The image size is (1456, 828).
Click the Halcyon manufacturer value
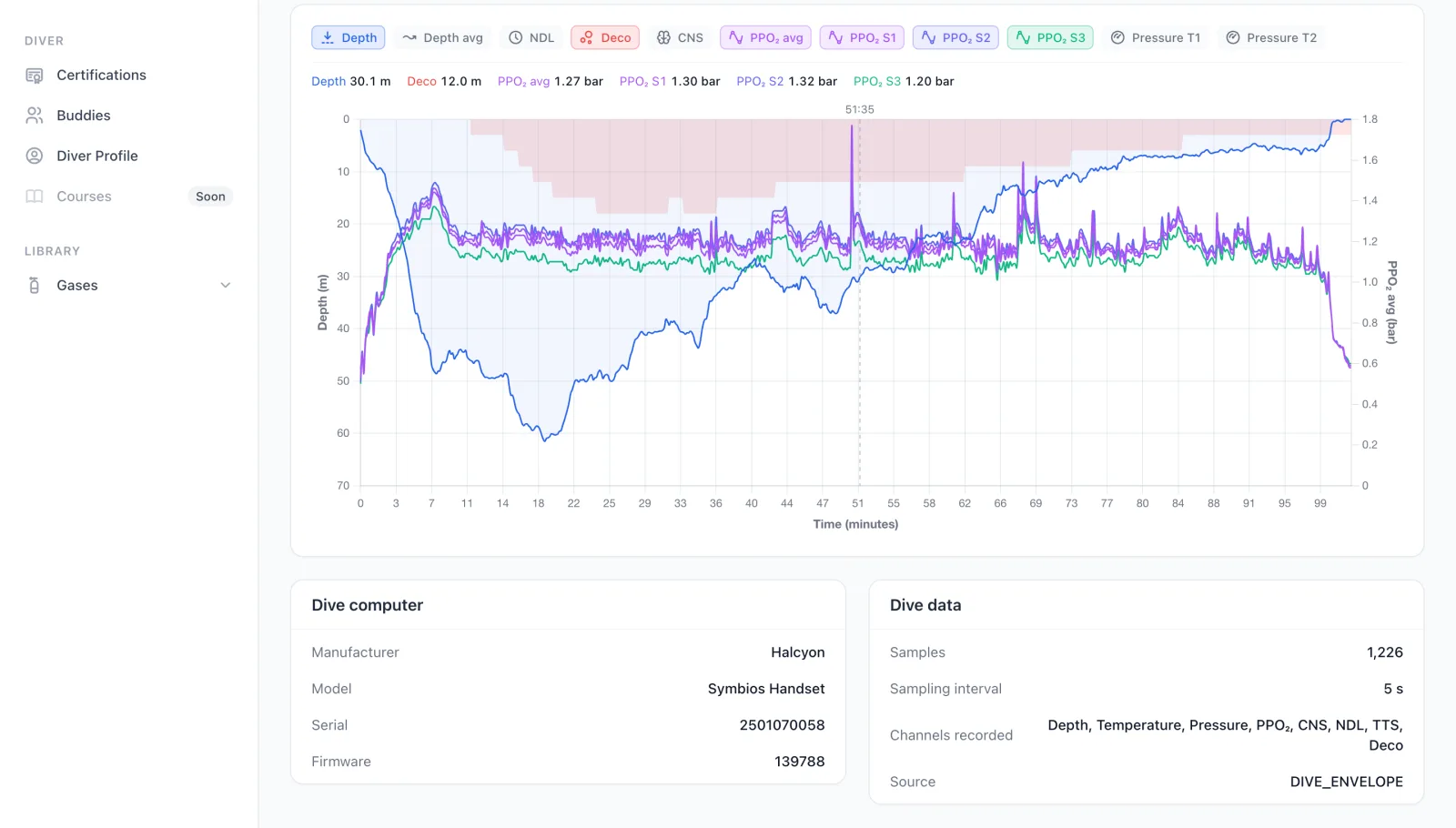pos(798,652)
